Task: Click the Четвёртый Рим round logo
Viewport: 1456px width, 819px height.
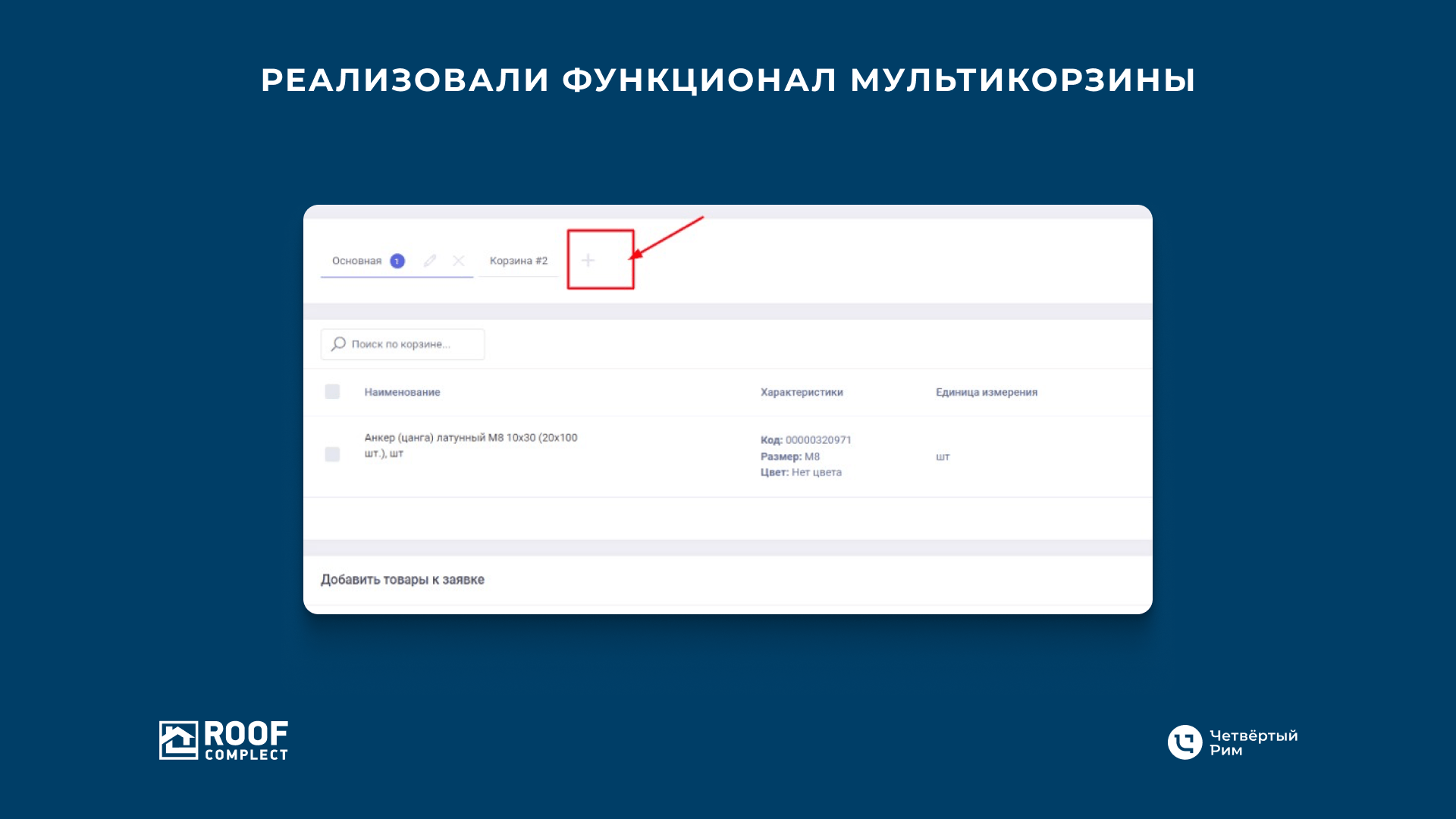Action: pyautogui.click(x=1185, y=742)
